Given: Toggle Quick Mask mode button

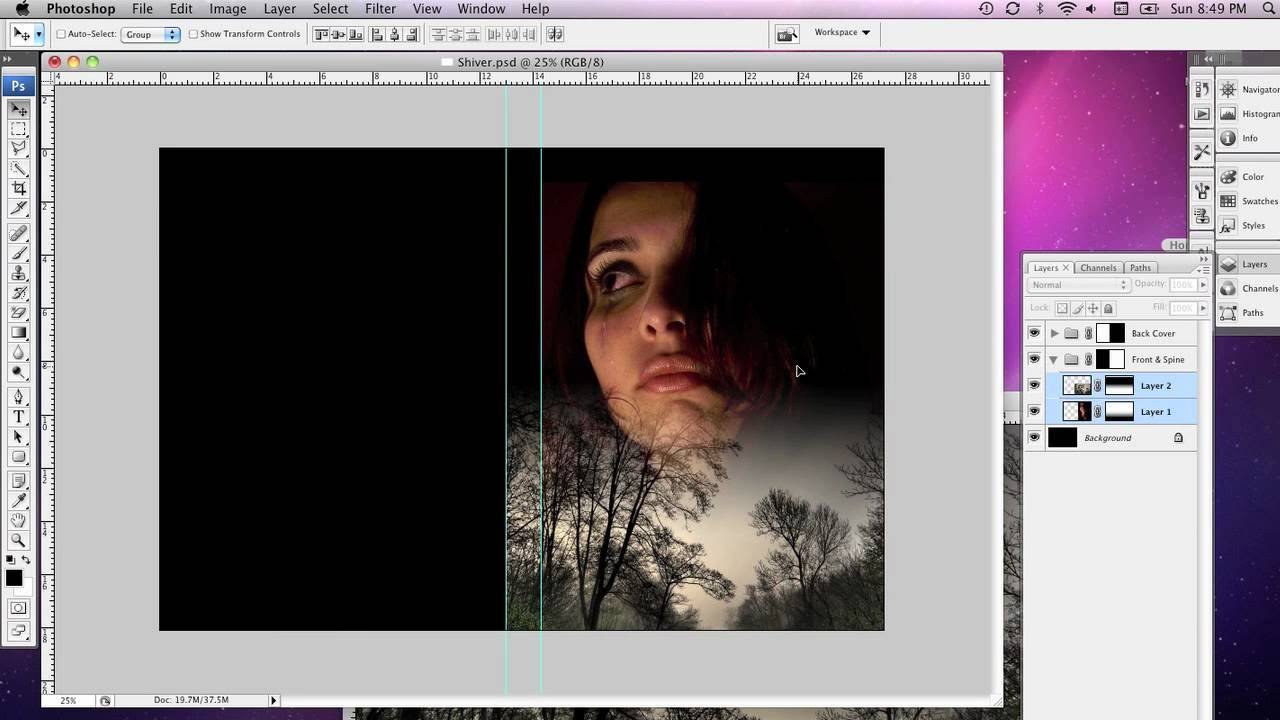Looking at the screenshot, I should [18, 608].
